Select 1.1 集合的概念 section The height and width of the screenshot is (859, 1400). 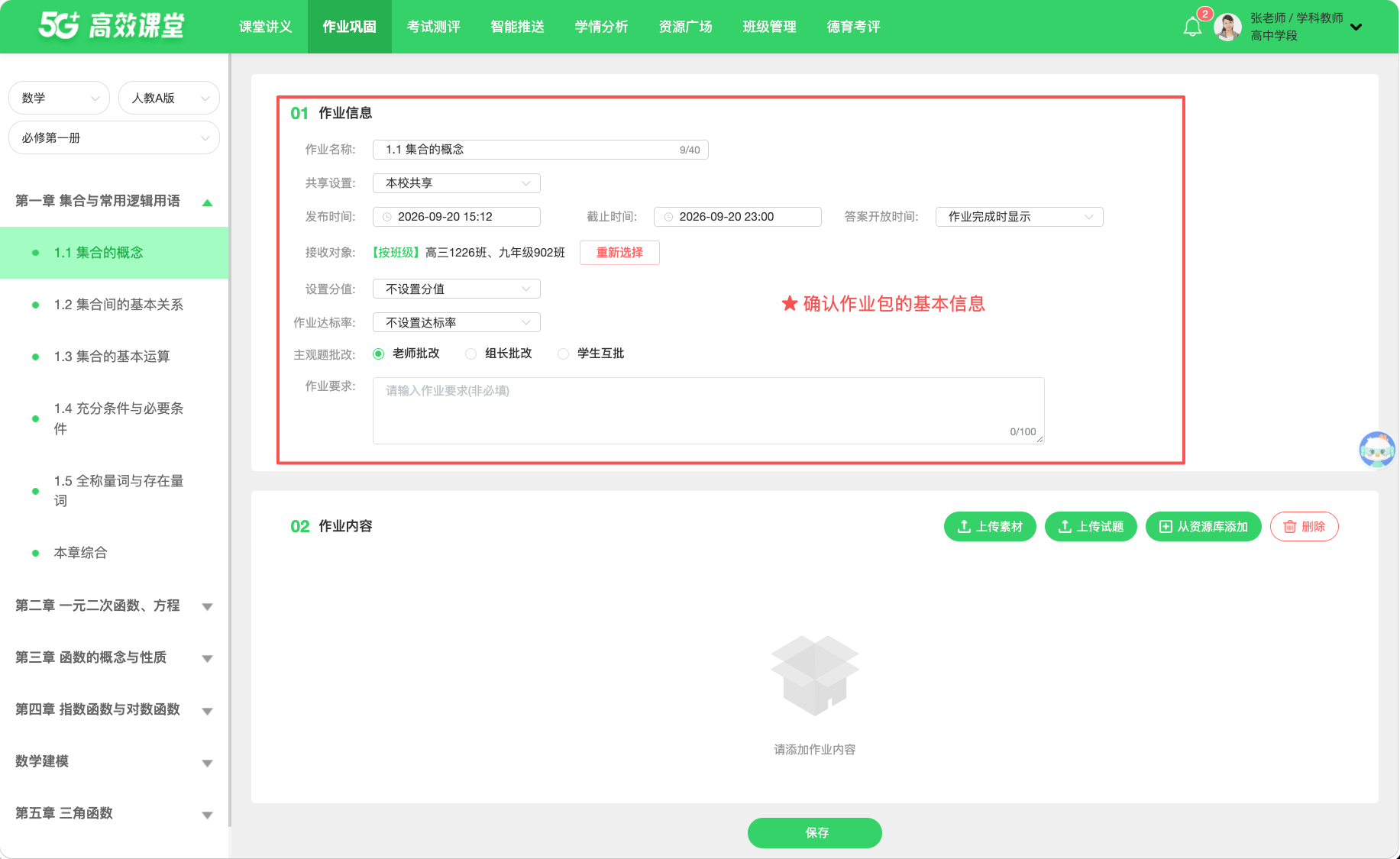(x=114, y=253)
